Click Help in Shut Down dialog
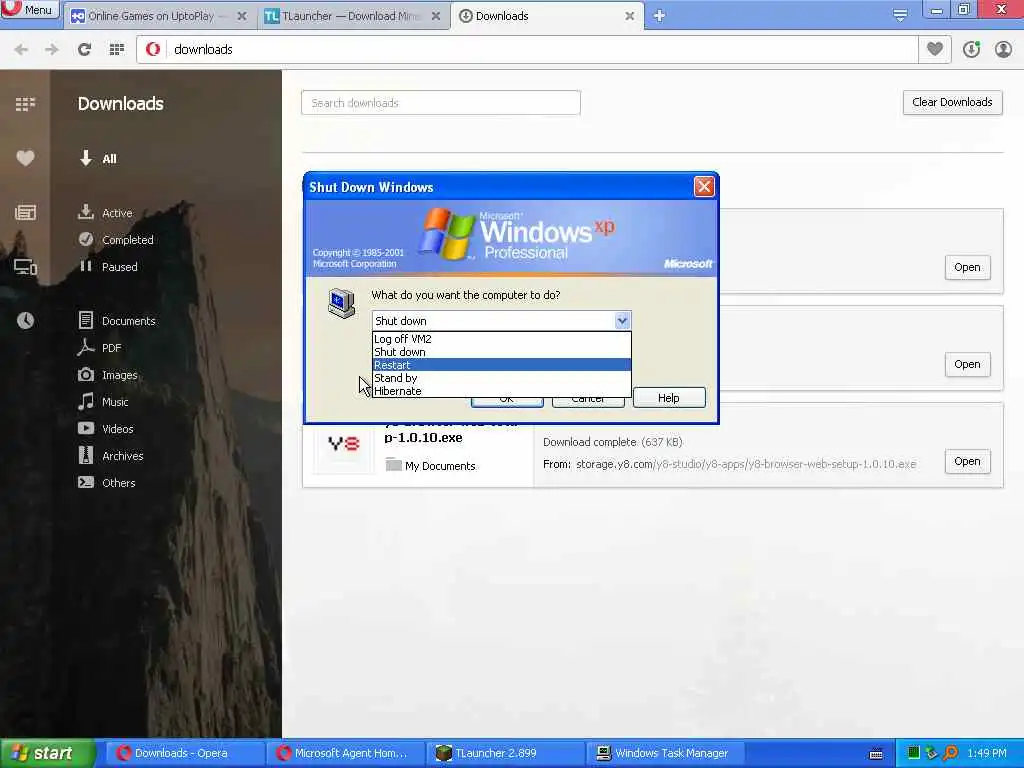 [x=669, y=398]
